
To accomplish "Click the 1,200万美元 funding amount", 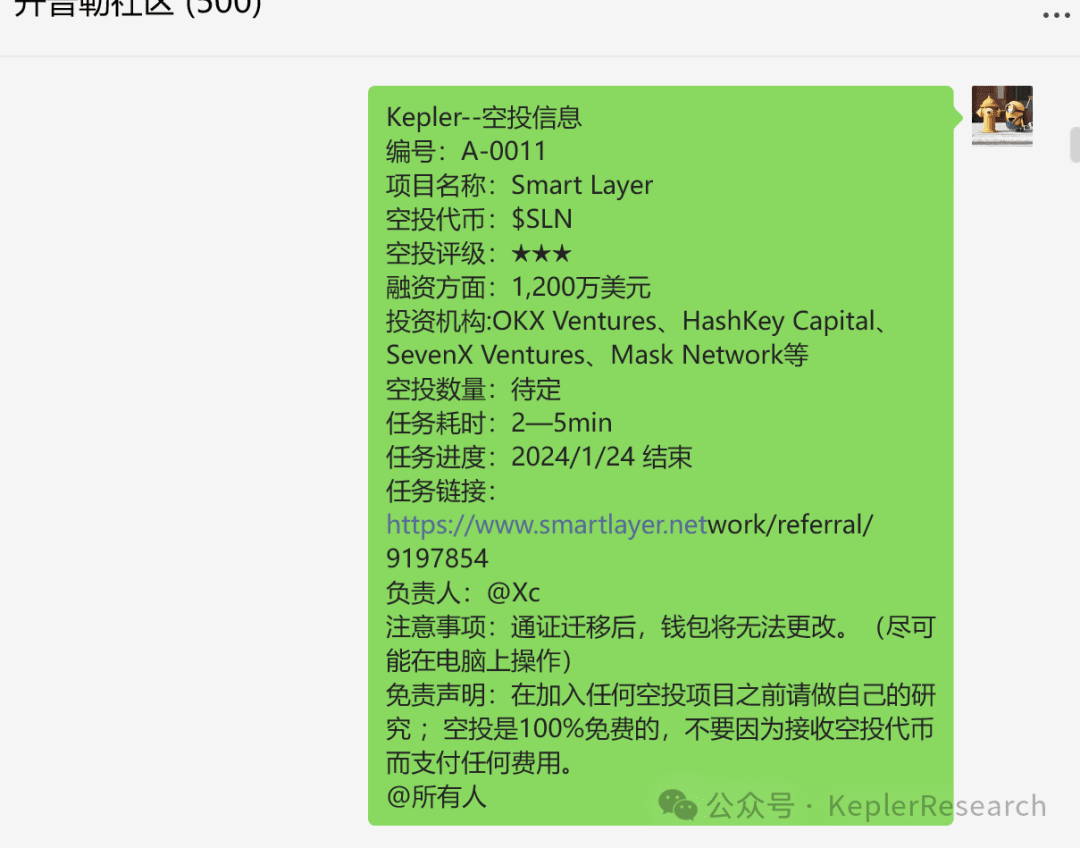I will click(581, 287).
